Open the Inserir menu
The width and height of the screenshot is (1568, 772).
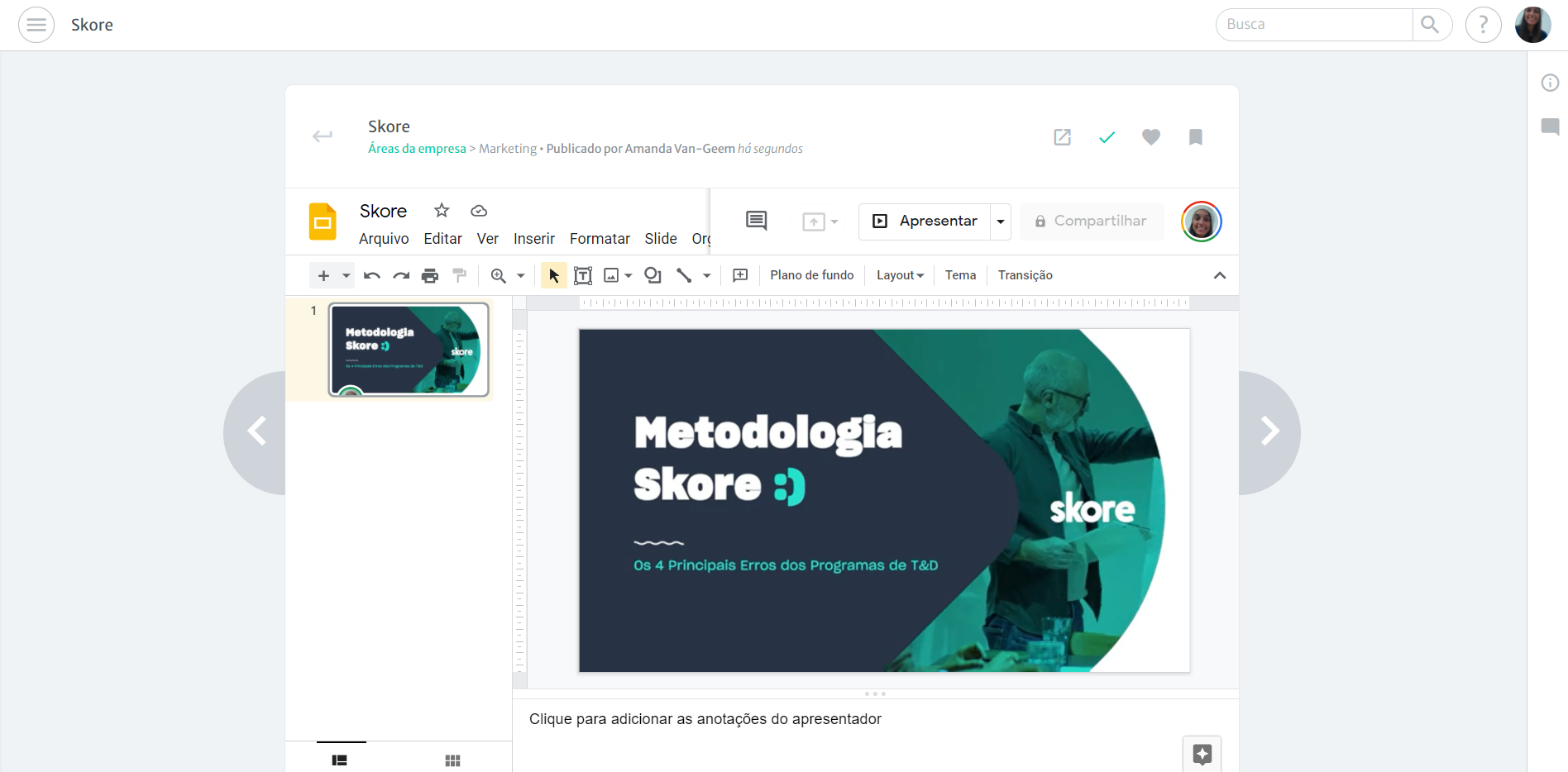[x=534, y=239]
